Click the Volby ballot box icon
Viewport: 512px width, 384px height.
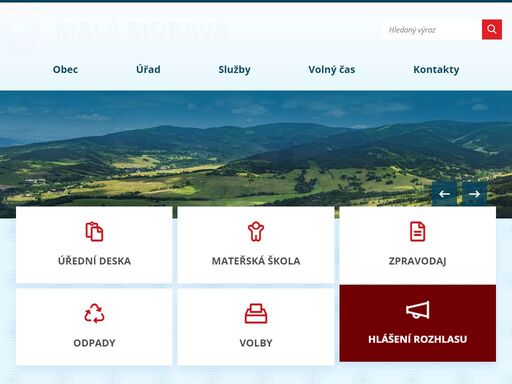coord(256,313)
